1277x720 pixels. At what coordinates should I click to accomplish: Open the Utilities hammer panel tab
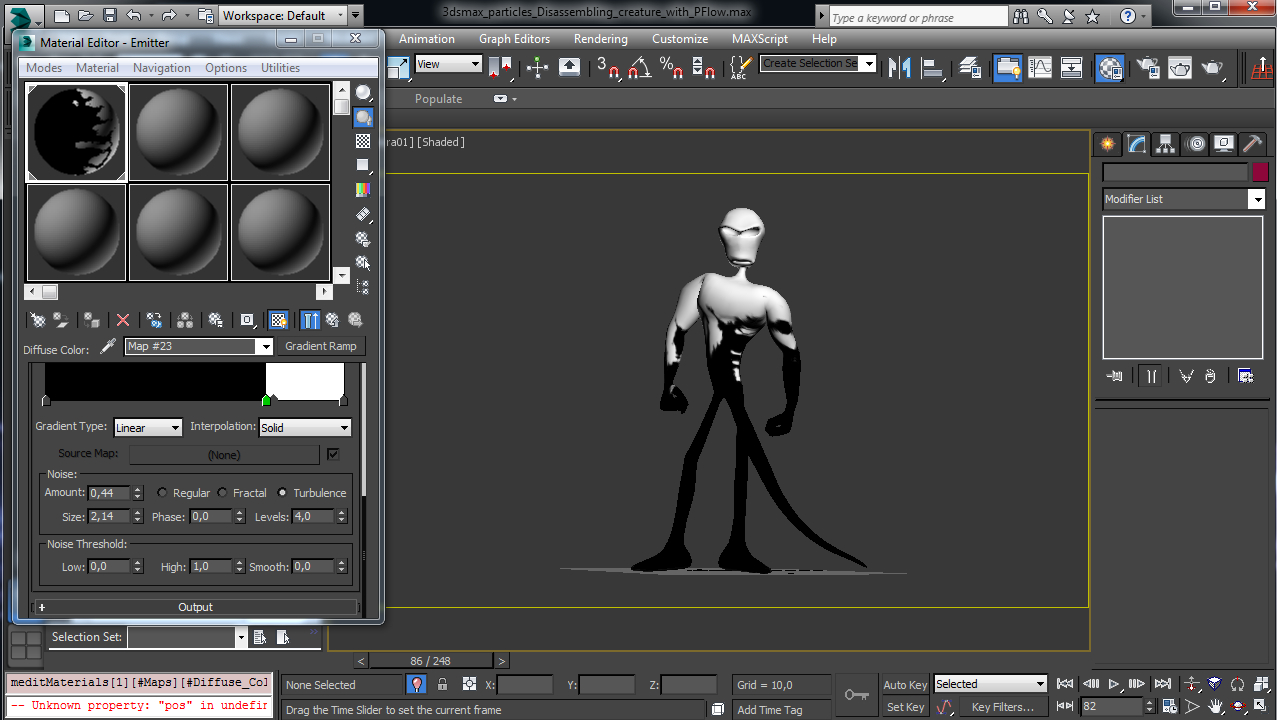click(1253, 144)
